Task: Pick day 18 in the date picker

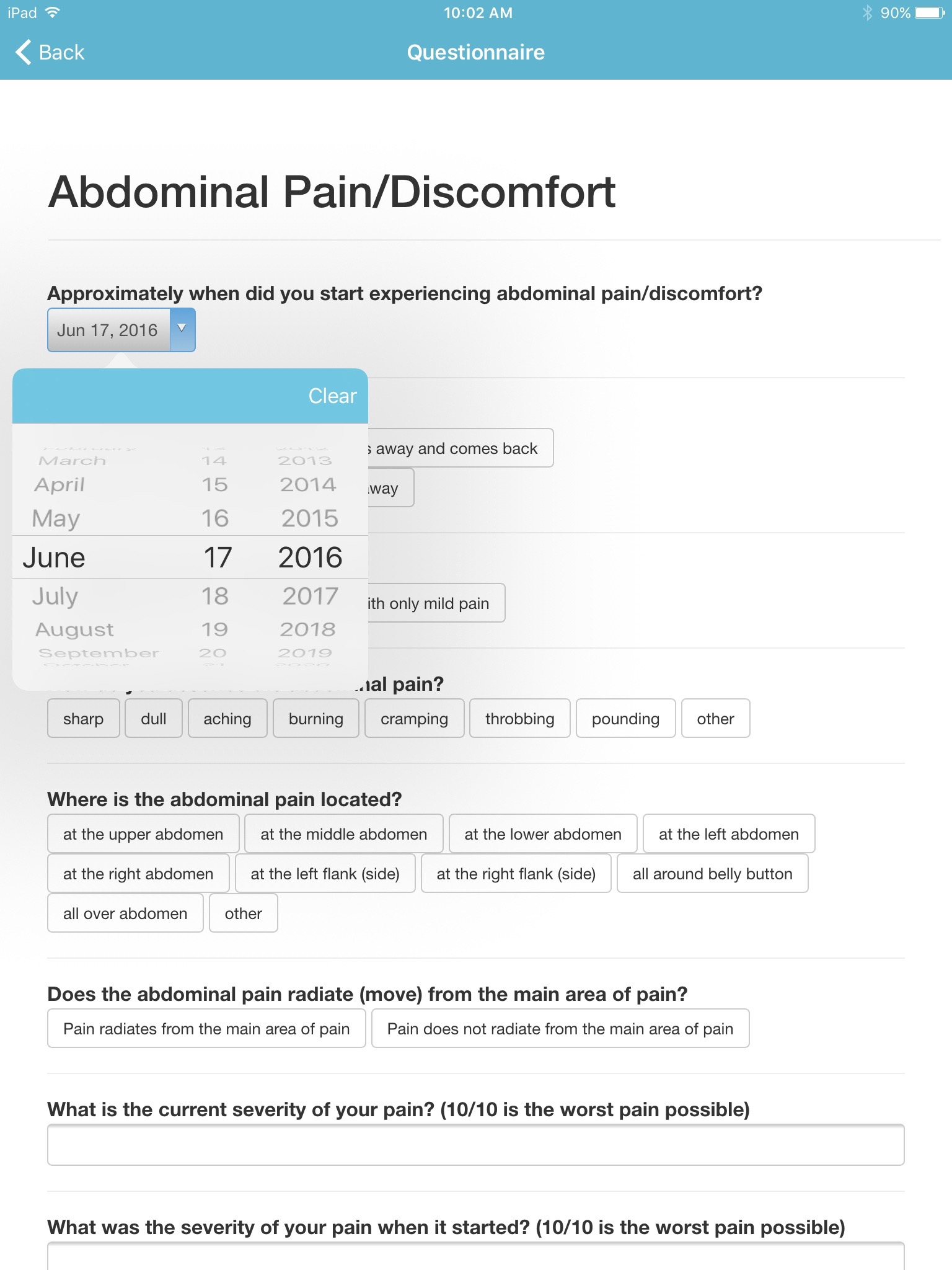Action: (215, 596)
